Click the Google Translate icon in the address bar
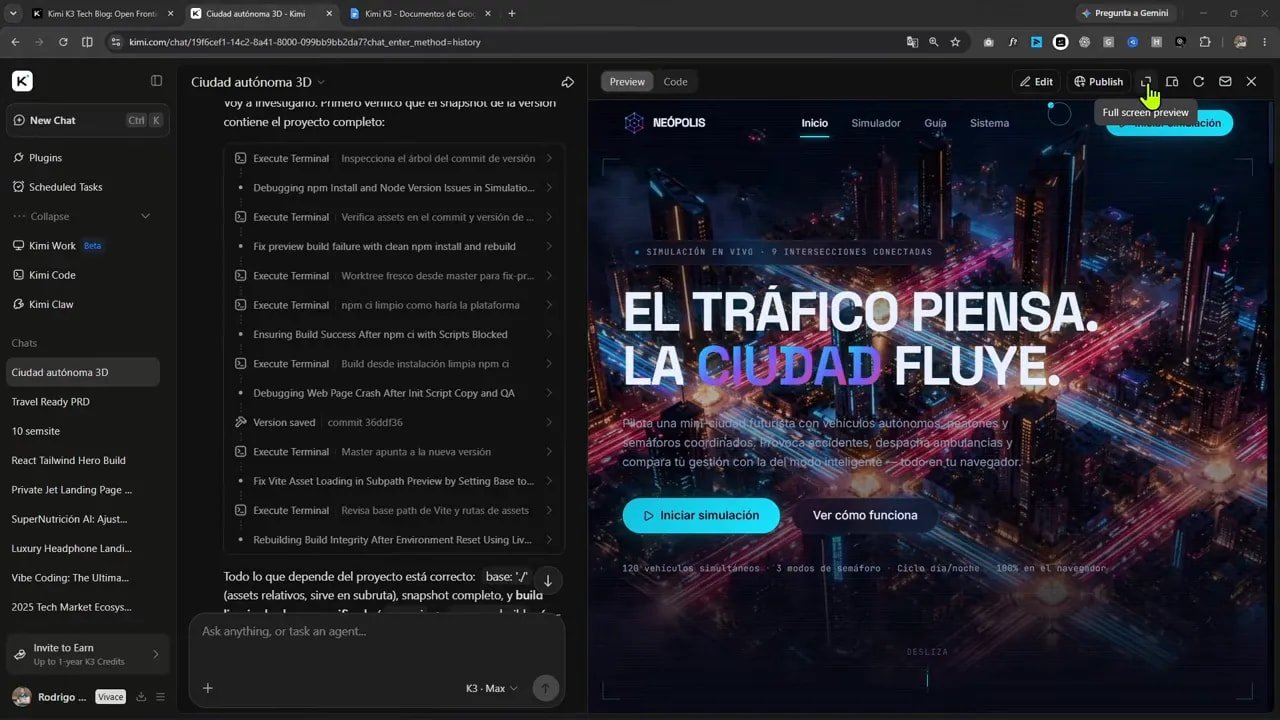This screenshot has width=1280, height=720. tap(912, 42)
